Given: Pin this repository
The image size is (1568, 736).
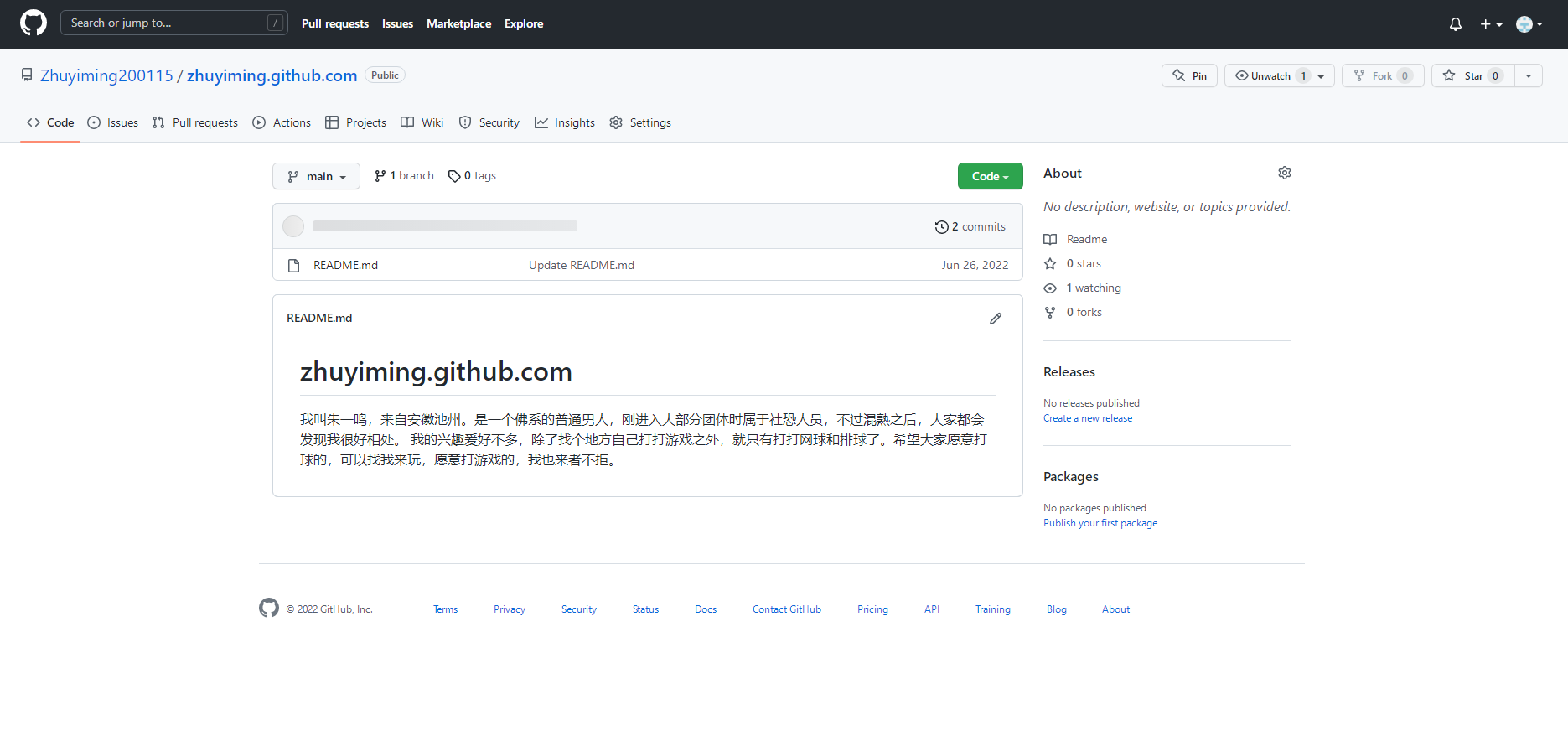Looking at the screenshot, I should 1189,75.
